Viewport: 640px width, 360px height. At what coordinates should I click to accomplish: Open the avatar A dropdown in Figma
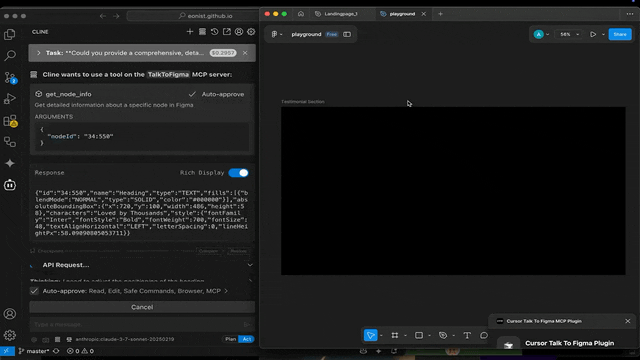click(541, 34)
